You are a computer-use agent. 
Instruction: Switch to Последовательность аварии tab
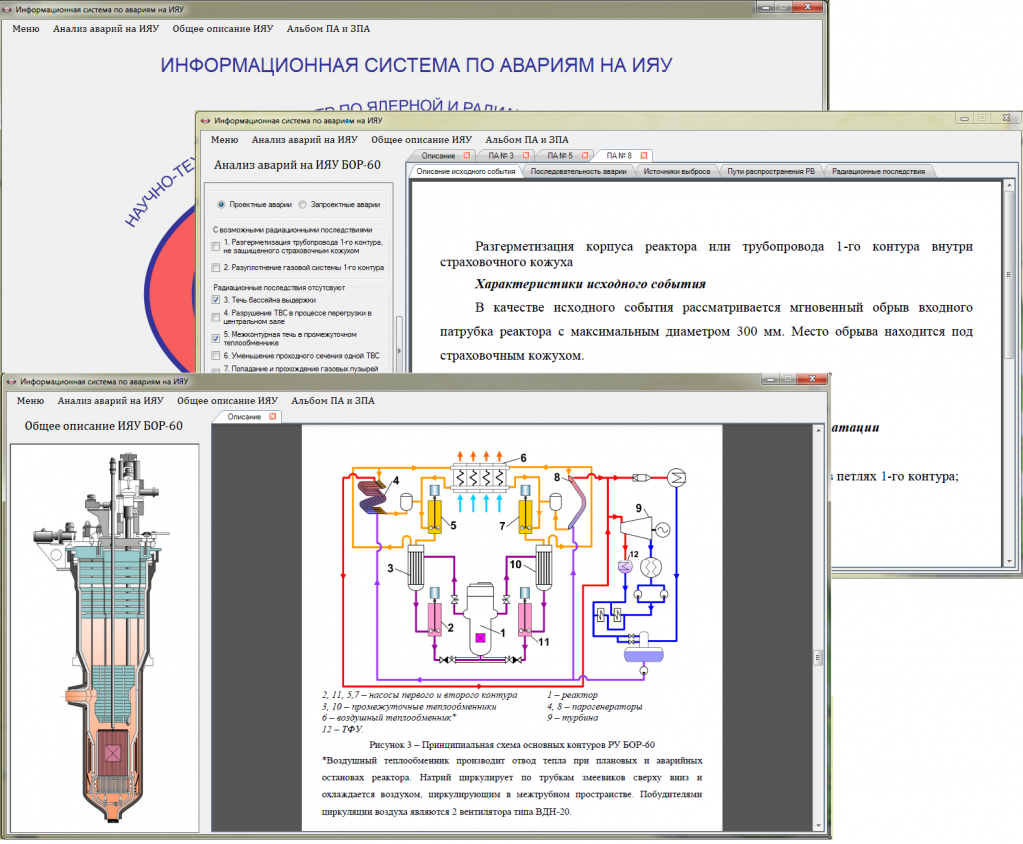(579, 171)
